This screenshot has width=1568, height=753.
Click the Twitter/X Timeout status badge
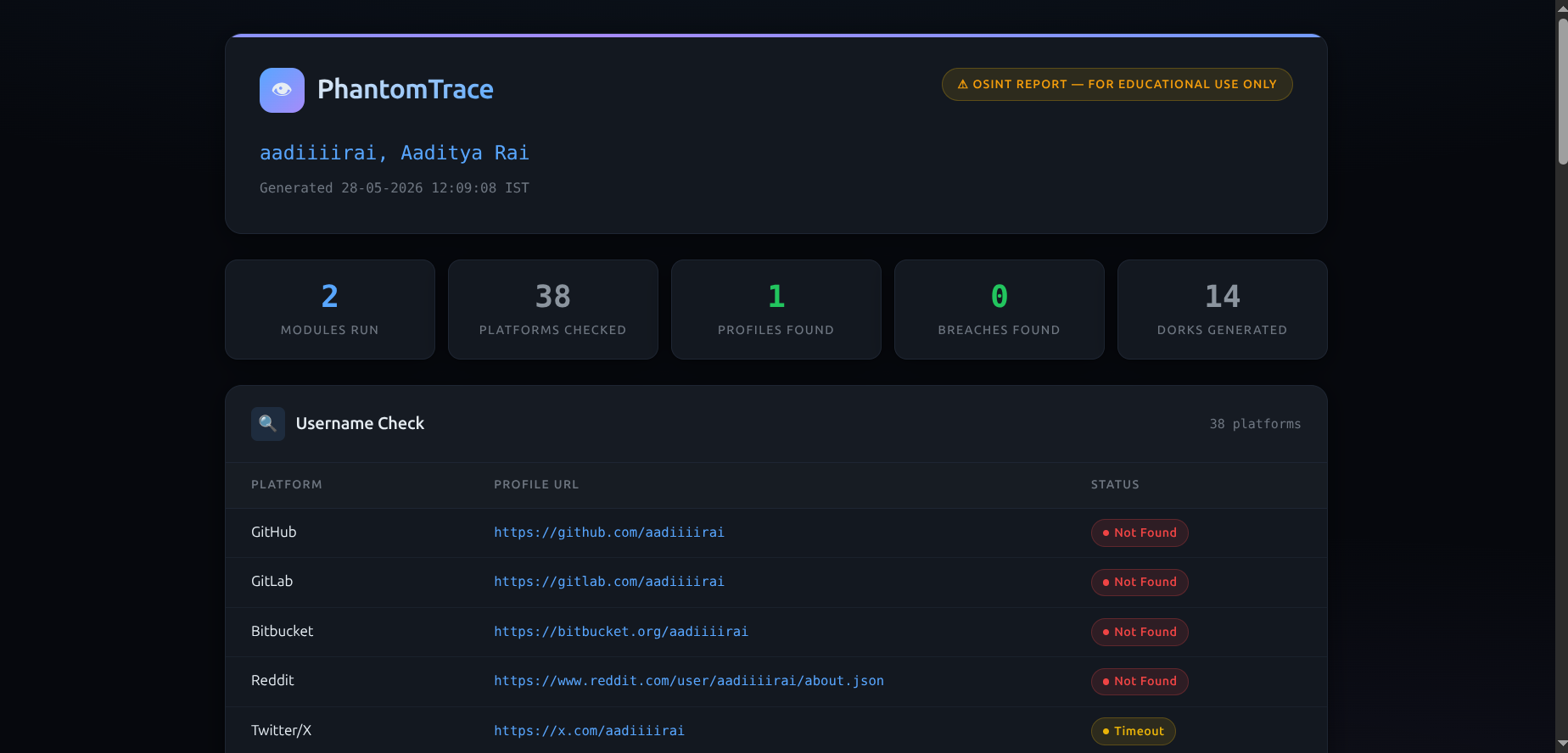1134,731
